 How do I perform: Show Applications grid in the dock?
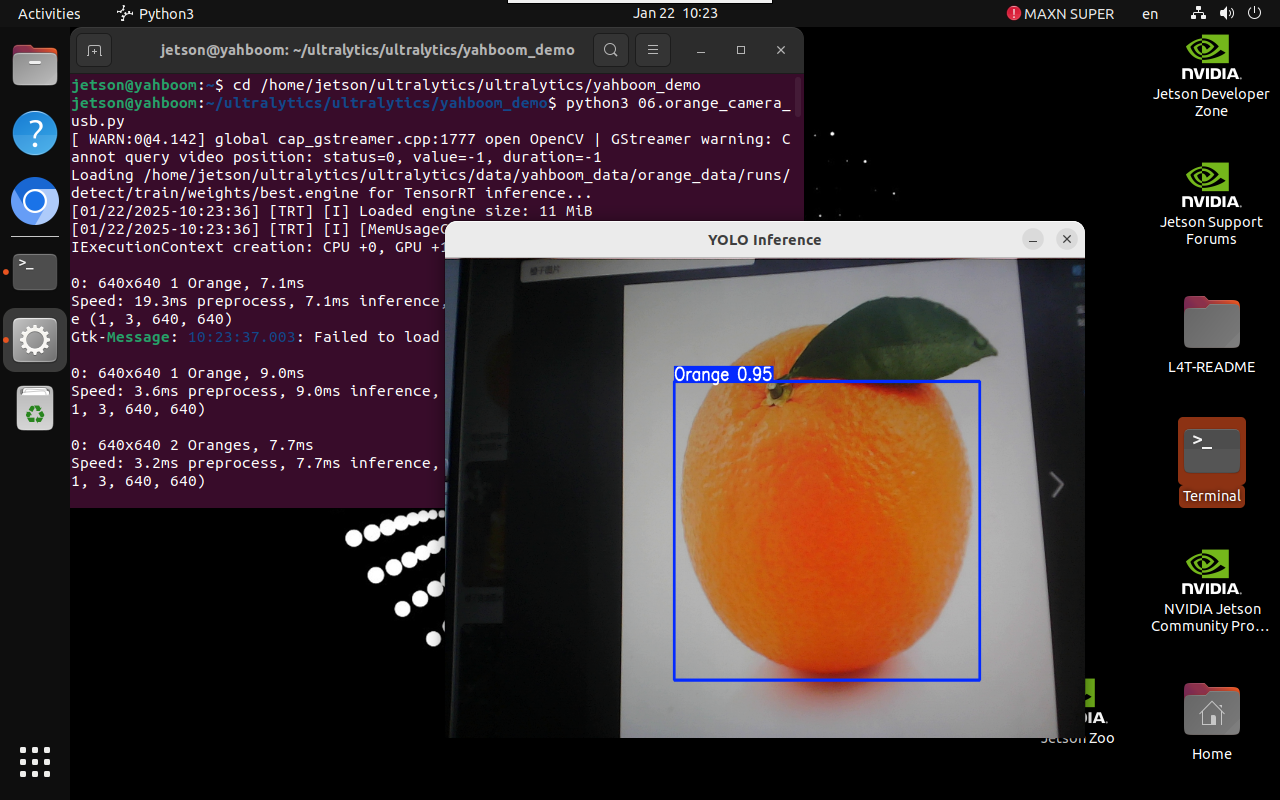click(35, 762)
